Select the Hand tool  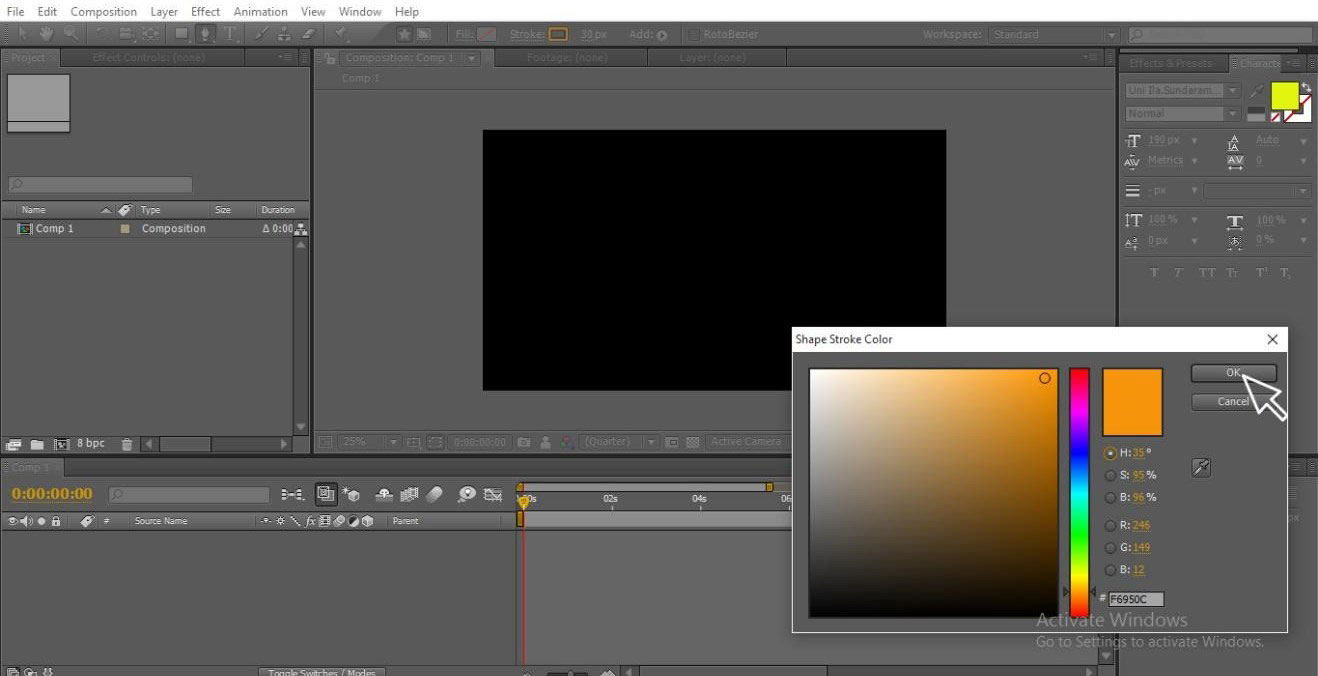pos(46,34)
